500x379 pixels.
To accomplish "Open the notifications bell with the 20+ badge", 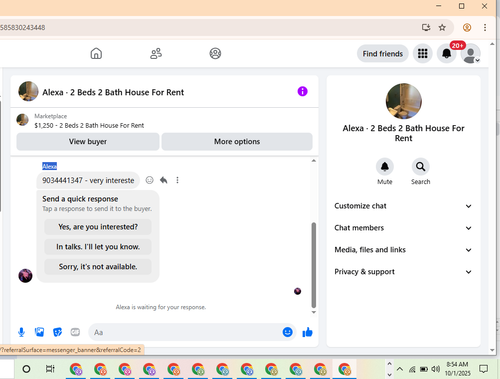I will pos(447,53).
